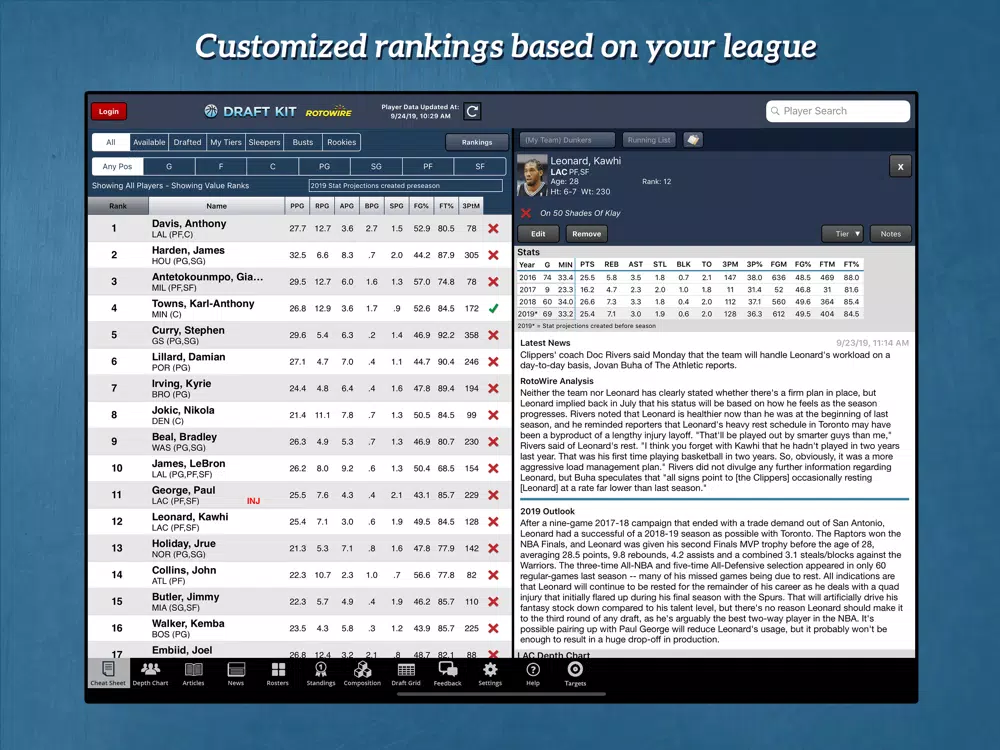Open the Articles icon
The image size is (1000, 750).
pos(193,673)
